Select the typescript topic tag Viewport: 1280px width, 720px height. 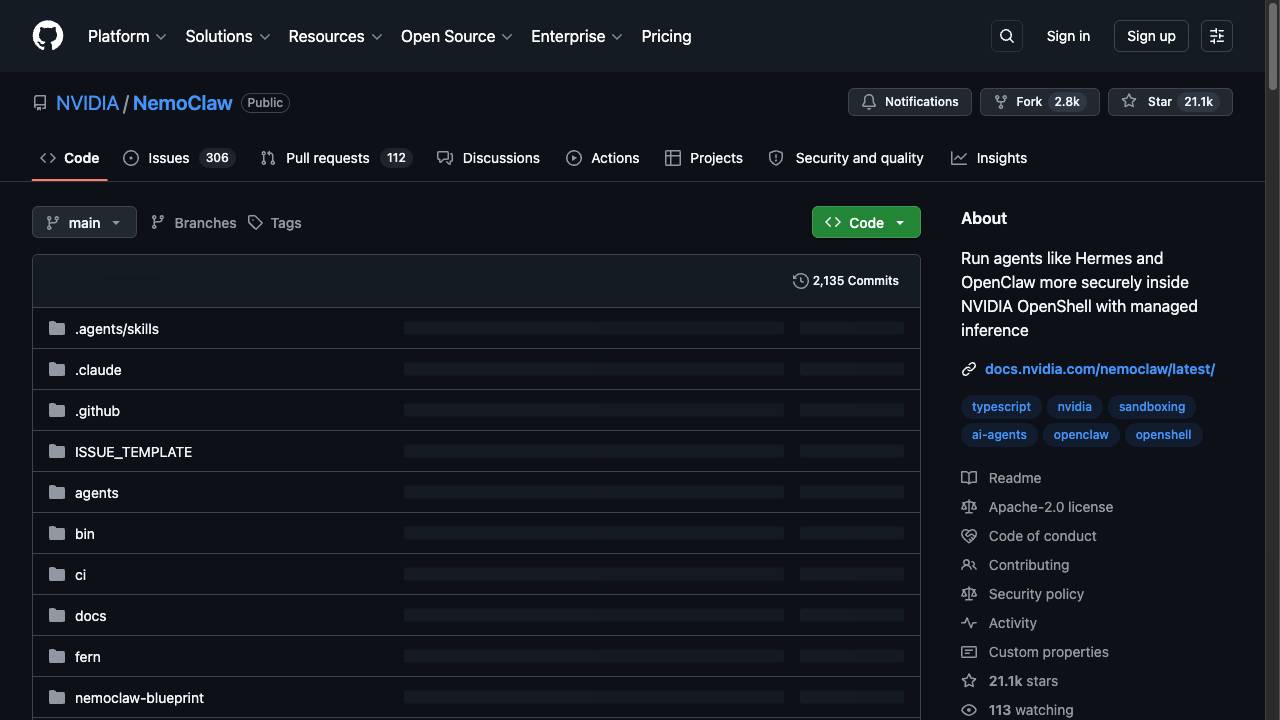[x=1001, y=407]
